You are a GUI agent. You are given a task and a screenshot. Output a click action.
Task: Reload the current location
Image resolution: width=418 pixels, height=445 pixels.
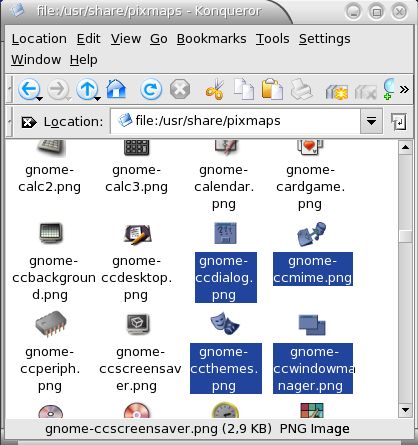(x=151, y=89)
